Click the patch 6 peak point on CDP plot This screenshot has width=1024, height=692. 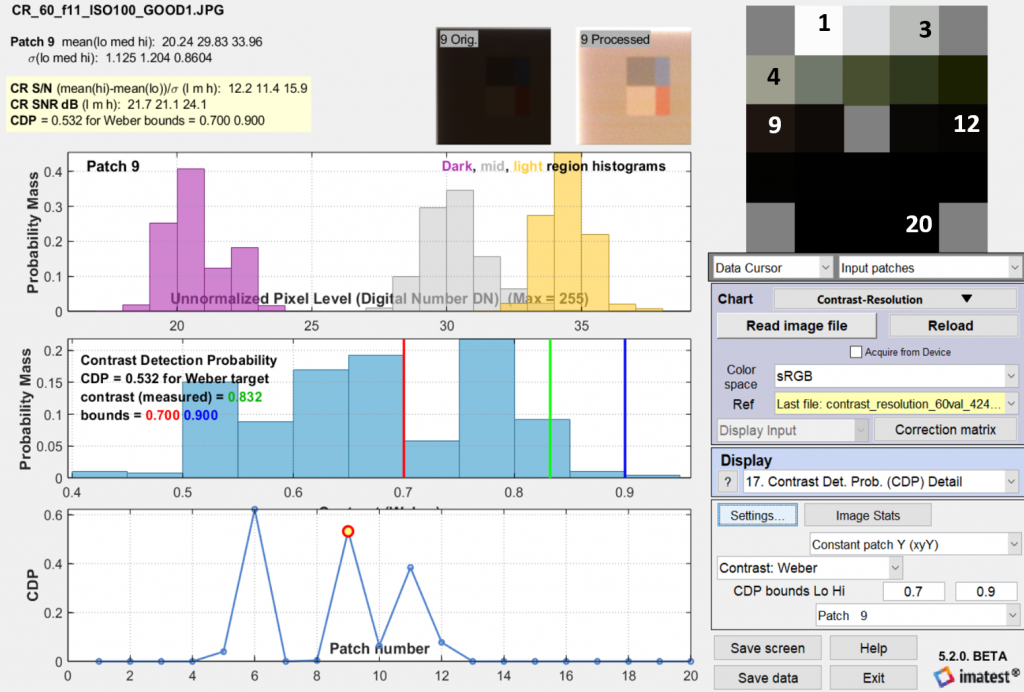coord(255,510)
